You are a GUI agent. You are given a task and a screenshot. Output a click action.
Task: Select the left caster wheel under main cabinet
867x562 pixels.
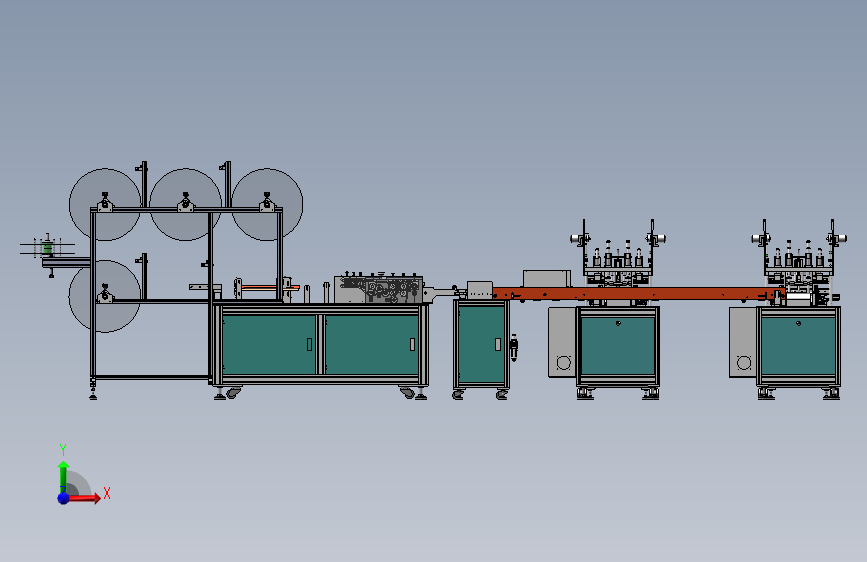click(x=233, y=393)
